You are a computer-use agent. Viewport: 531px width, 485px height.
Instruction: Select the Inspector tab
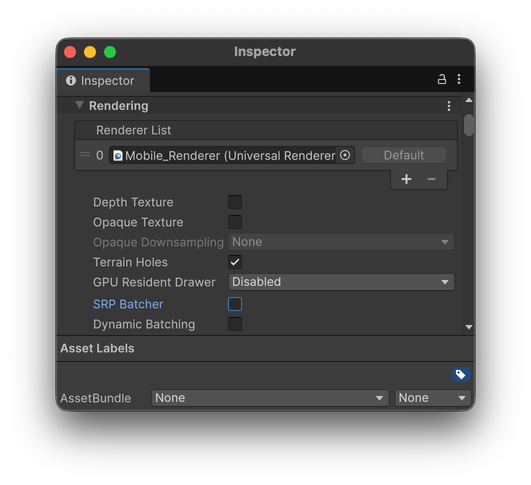click(103, 81)
